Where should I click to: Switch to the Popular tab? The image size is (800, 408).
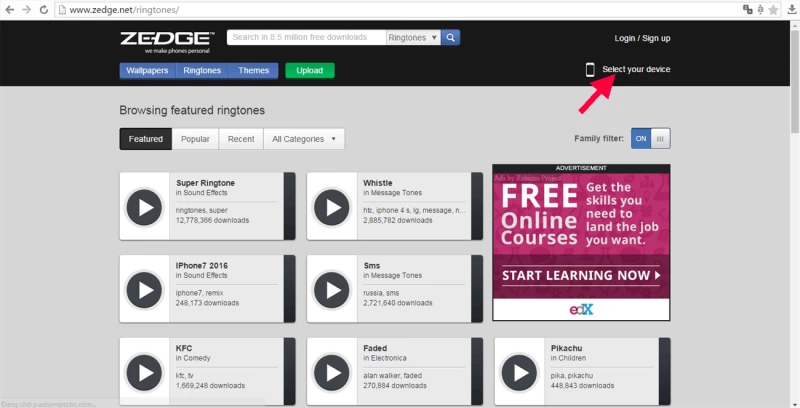tap(195, 139)
